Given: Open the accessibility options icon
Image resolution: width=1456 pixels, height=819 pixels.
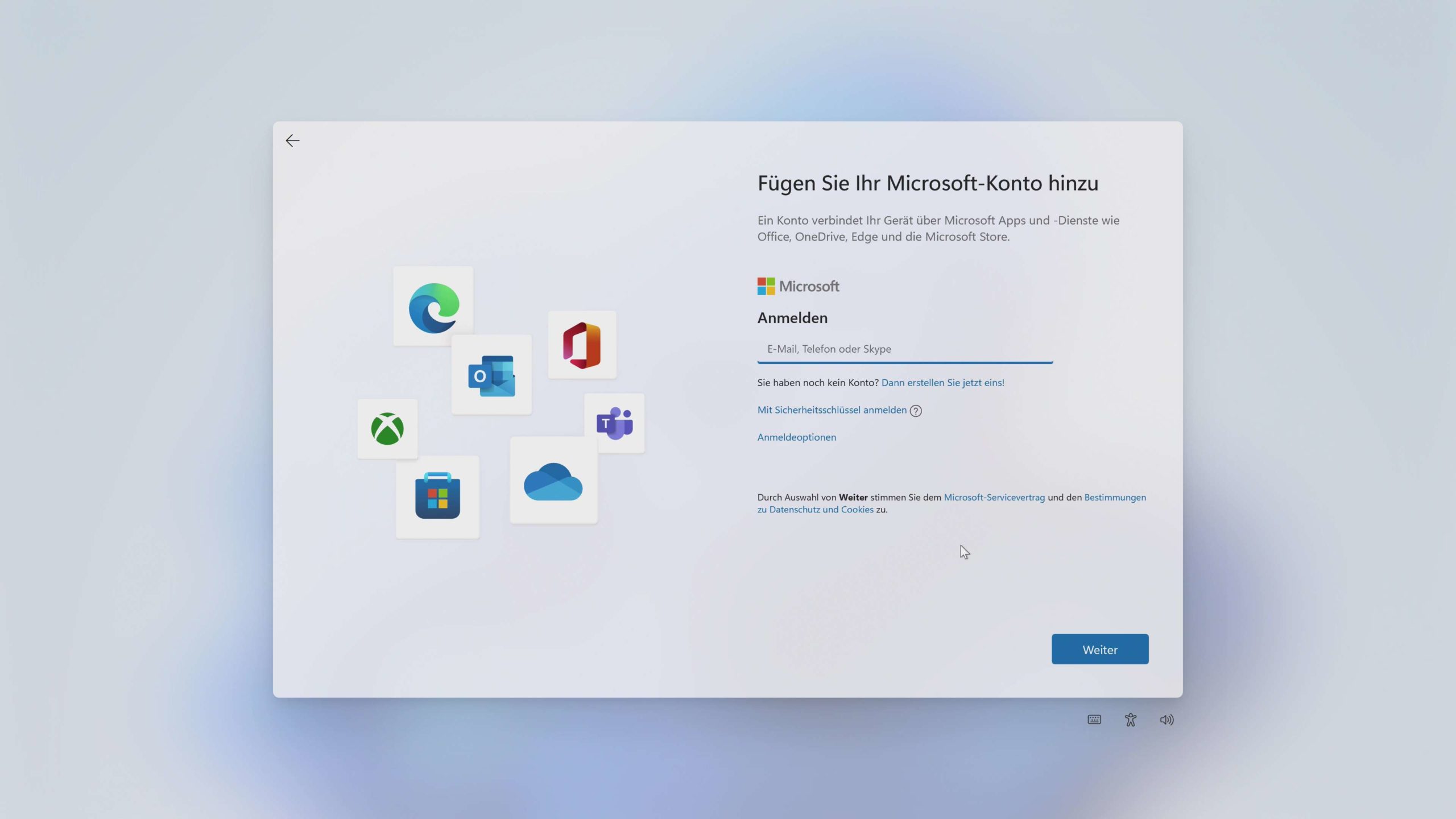Looking at the screenshot, I should click(x=1131, y=719).
